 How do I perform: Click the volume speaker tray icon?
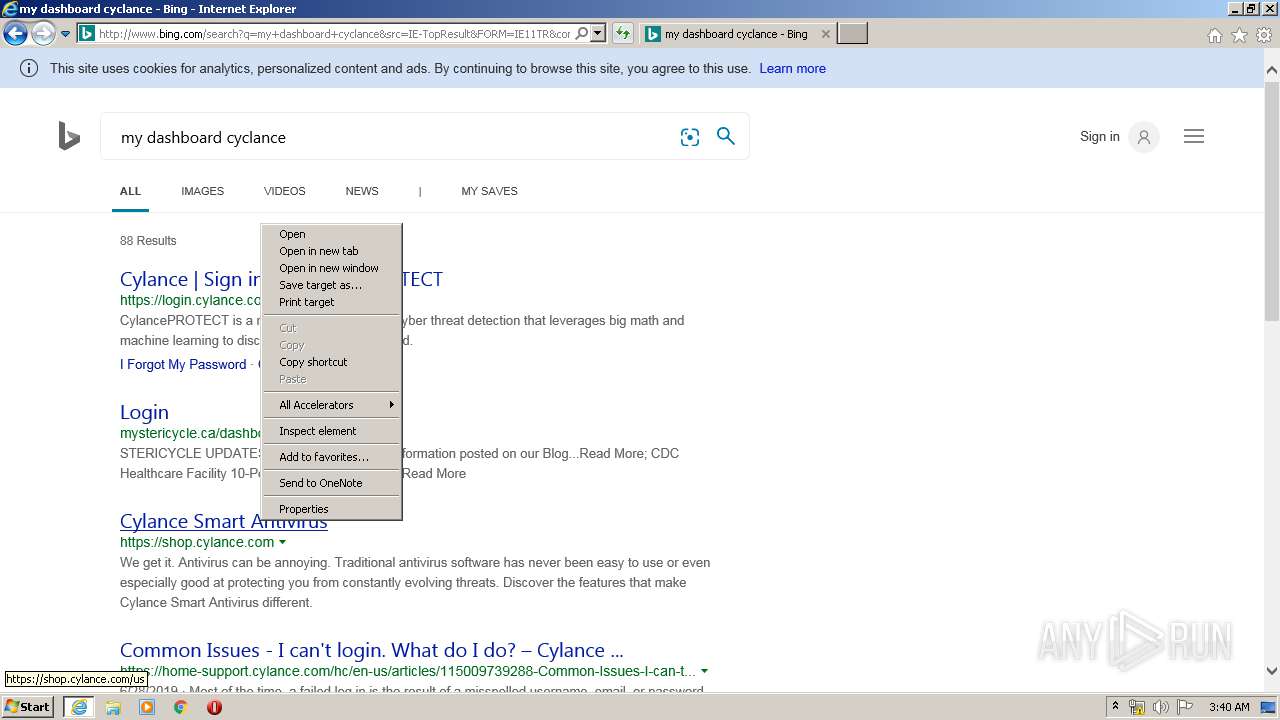1161,707
